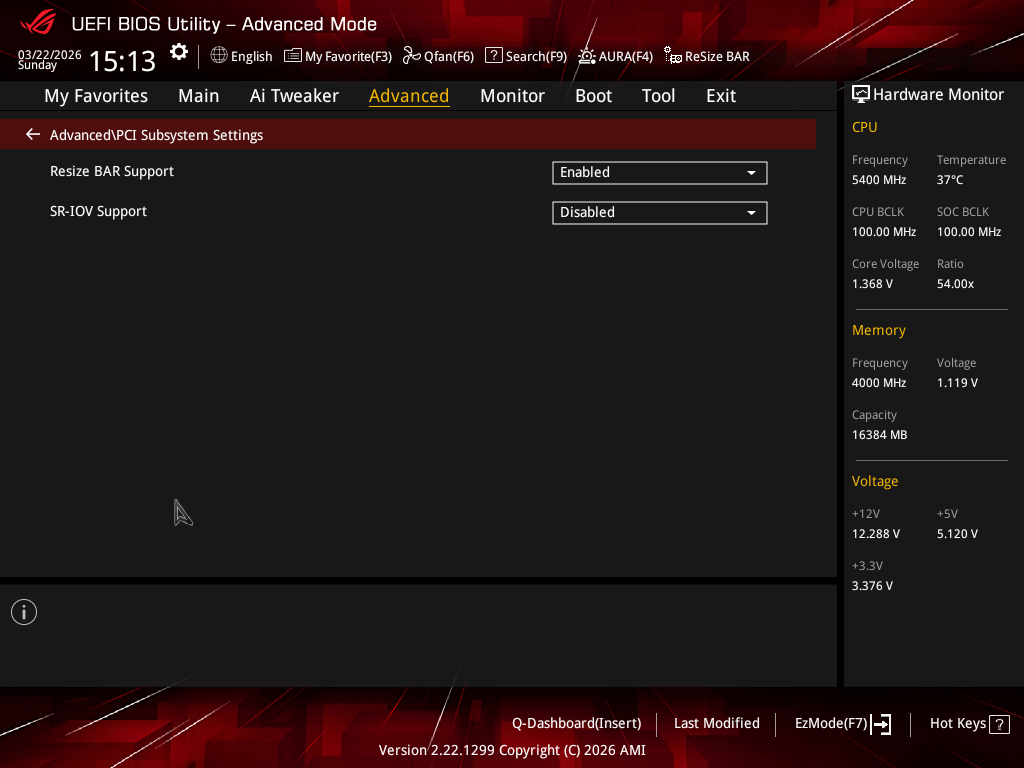Click Hot Keys button text
1024x768 pixels.
click(957, 723)
